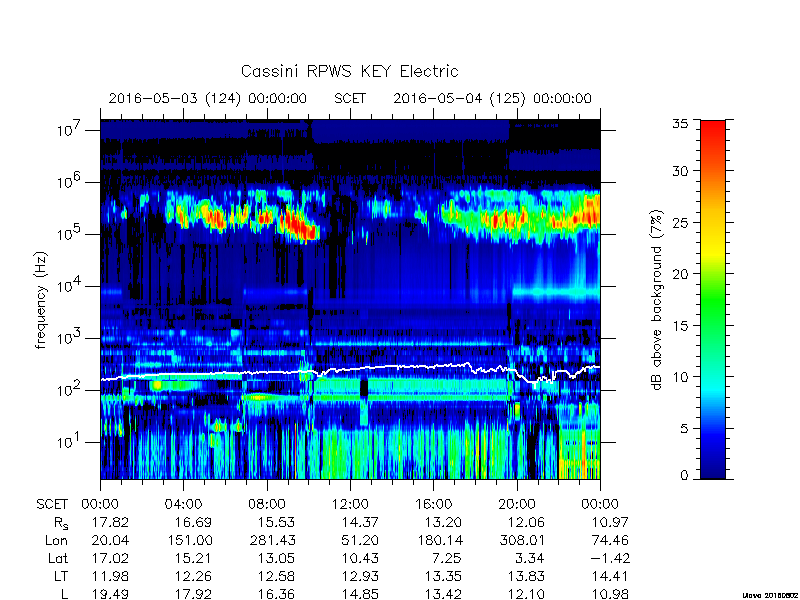Screen dimensions: 800x600
Task: Click colorbar tick value 0
Action: pyautogui.click(x=684, y=475)
